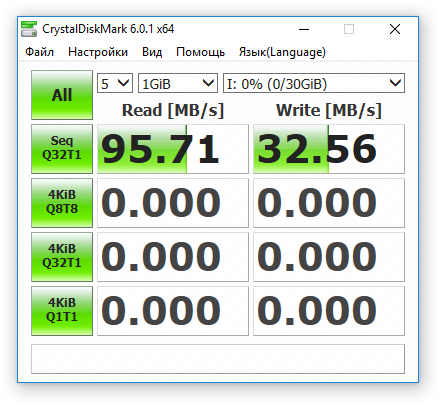Run all benchmarks with the All button
The height and width of the screenshot is (405, 440).
click(62, 95)
